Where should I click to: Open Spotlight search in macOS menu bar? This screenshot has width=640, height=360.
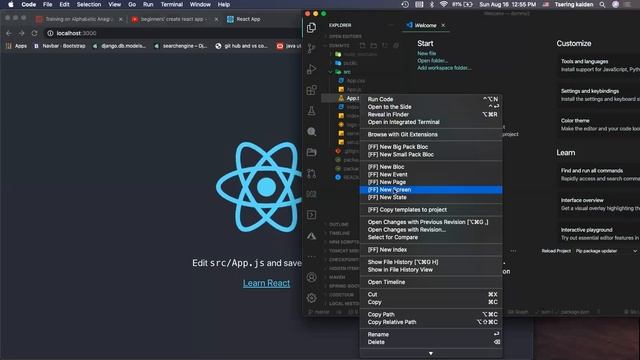[602, 4]
